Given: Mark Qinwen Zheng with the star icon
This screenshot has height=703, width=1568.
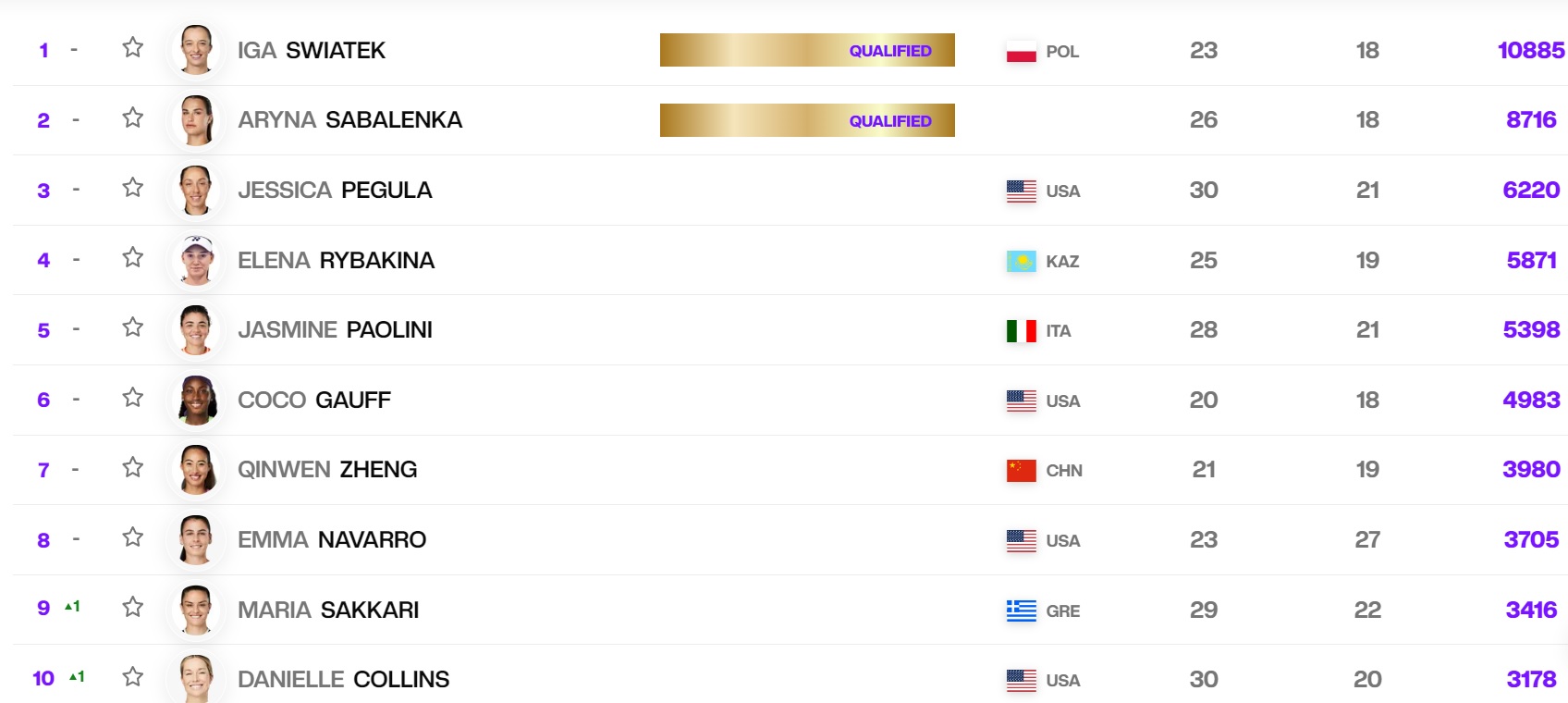Looking at the screenshot, I should pos(133,467).
